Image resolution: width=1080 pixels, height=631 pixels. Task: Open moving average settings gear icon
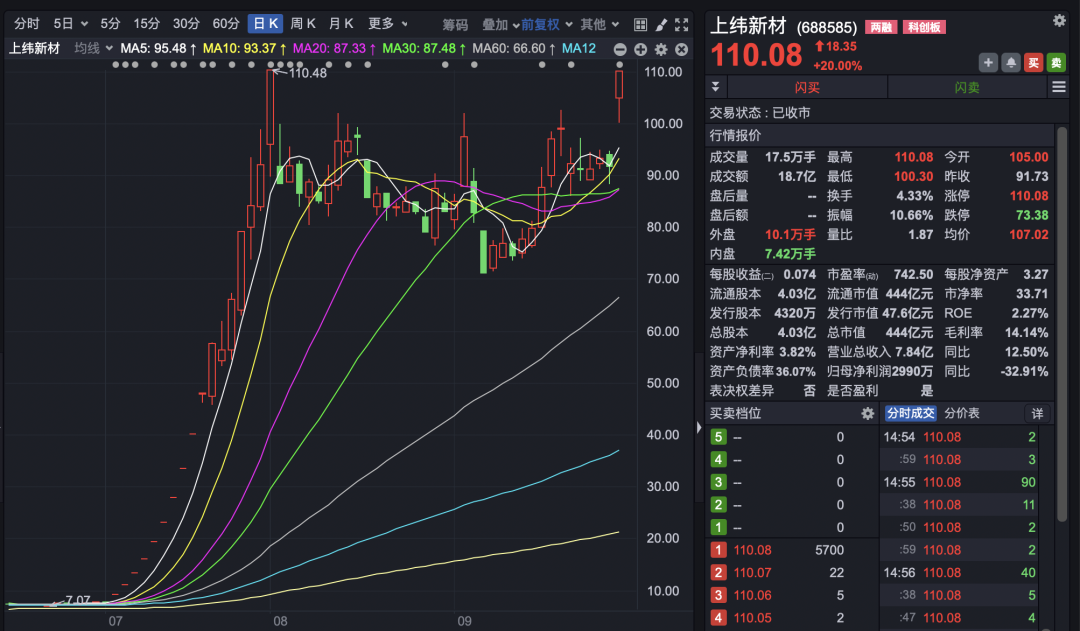661,49
